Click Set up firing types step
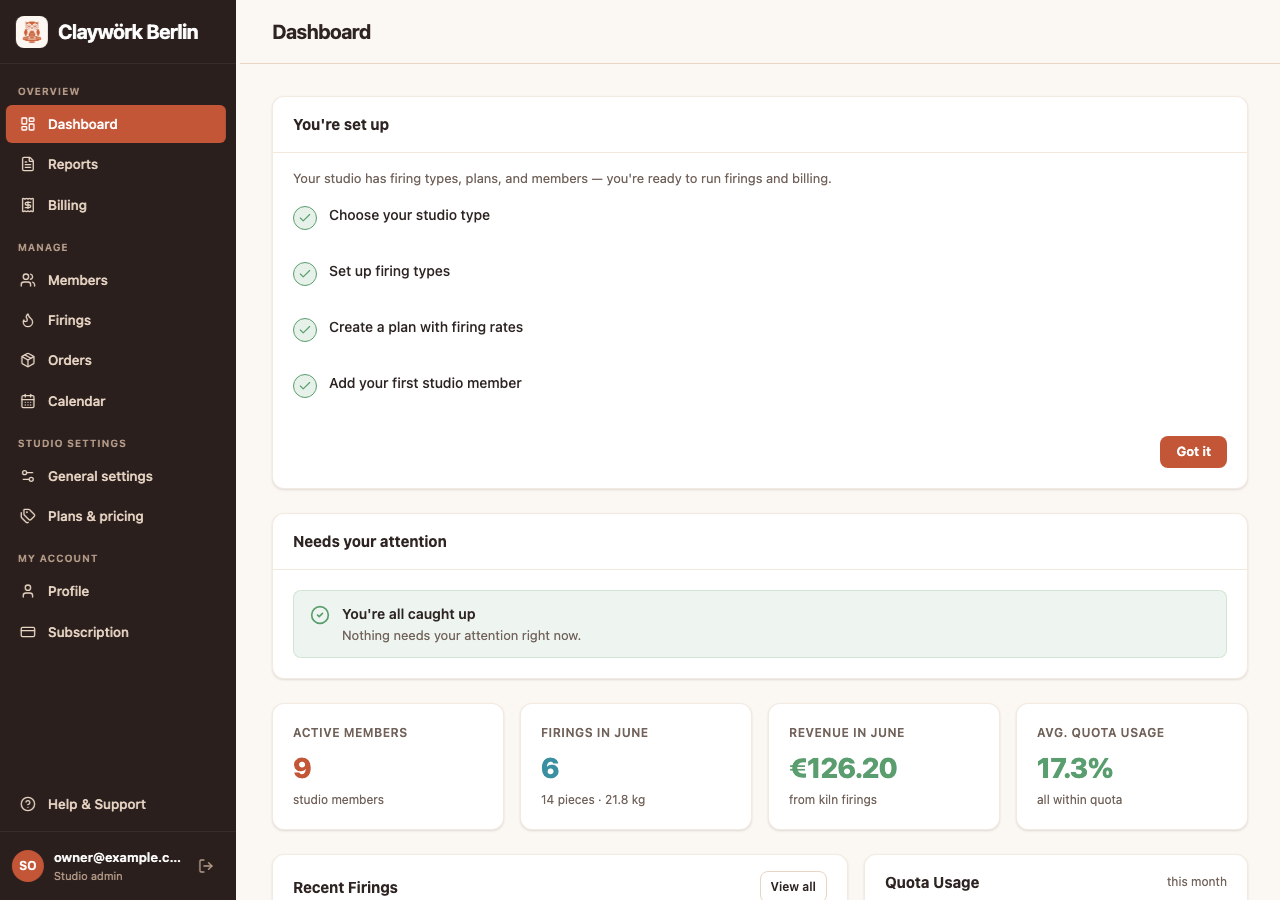Image resolution: width=1280 pixels, height=900 pixels. 389,271
